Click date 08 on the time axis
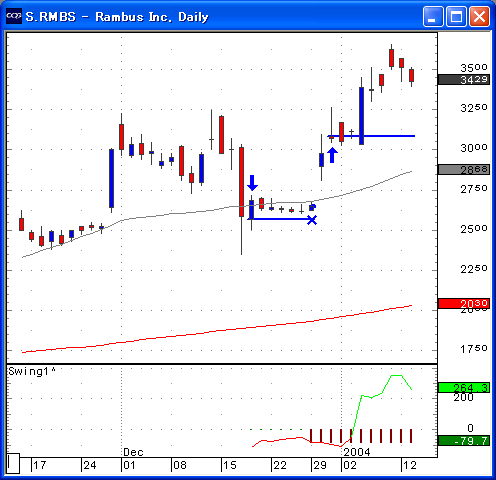The image size is (496, 480). 180,465
